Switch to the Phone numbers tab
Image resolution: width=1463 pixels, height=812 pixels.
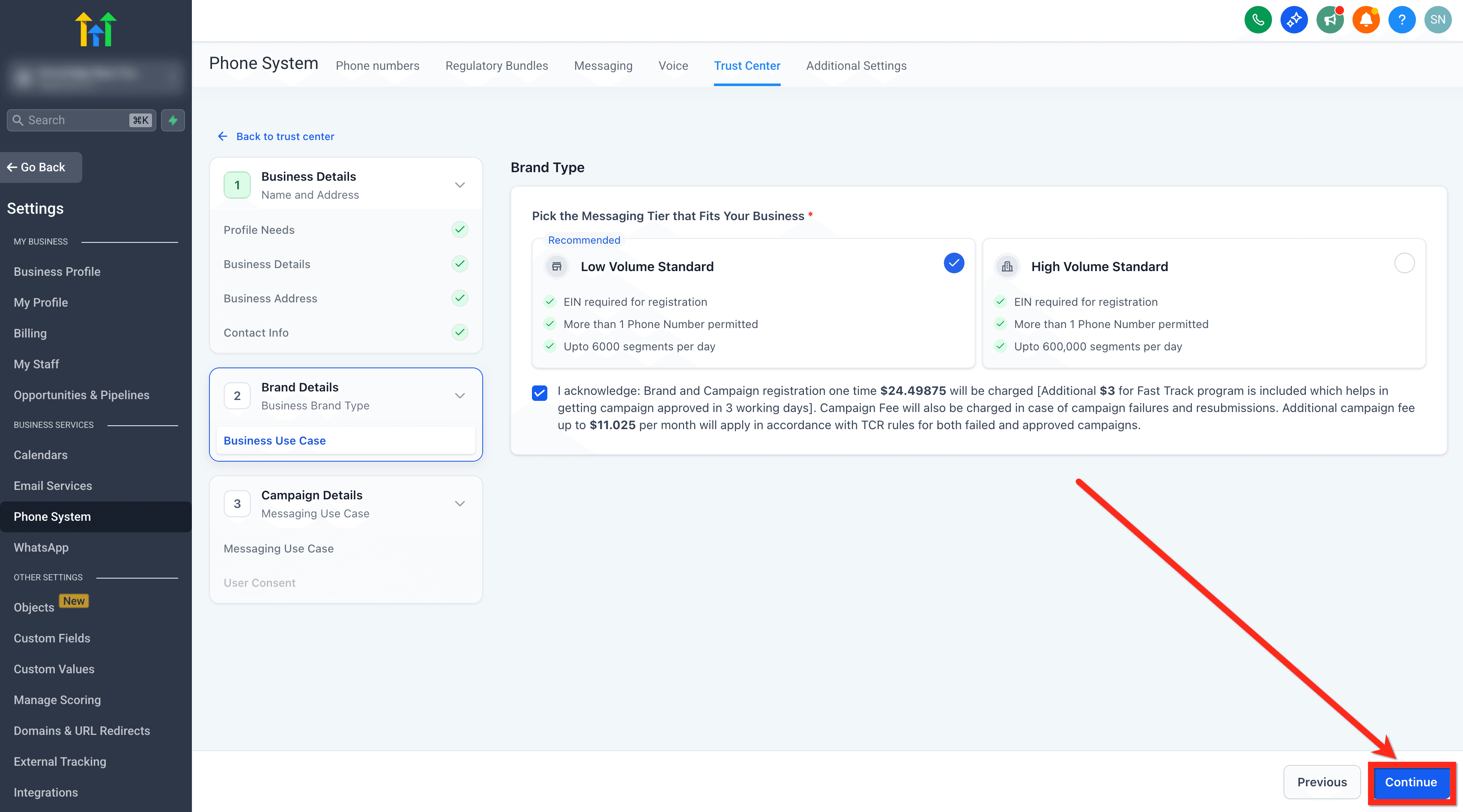pos(377,66)
